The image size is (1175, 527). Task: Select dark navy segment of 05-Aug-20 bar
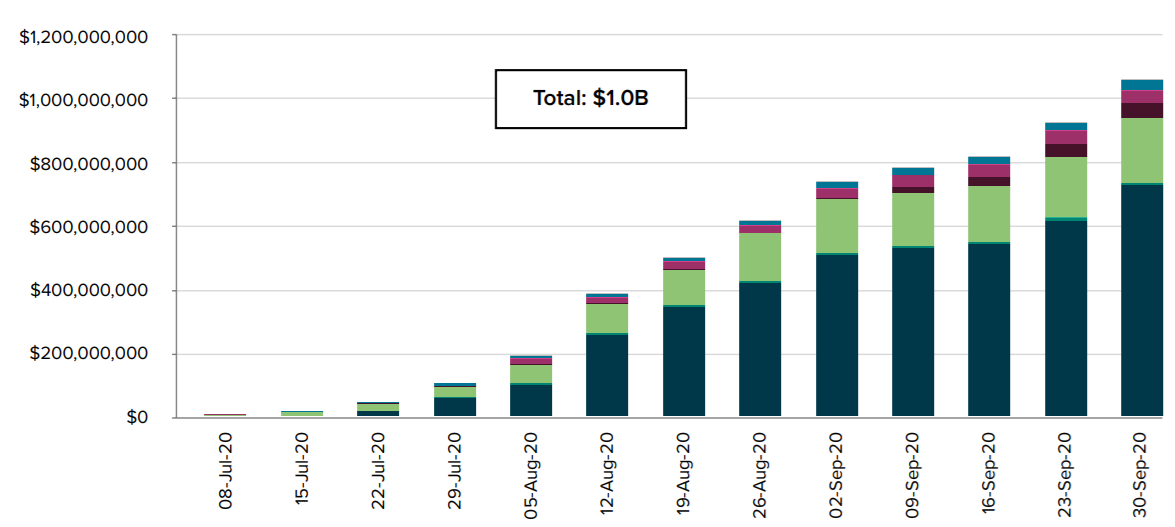pyautogui.click(x=531, y=401)
